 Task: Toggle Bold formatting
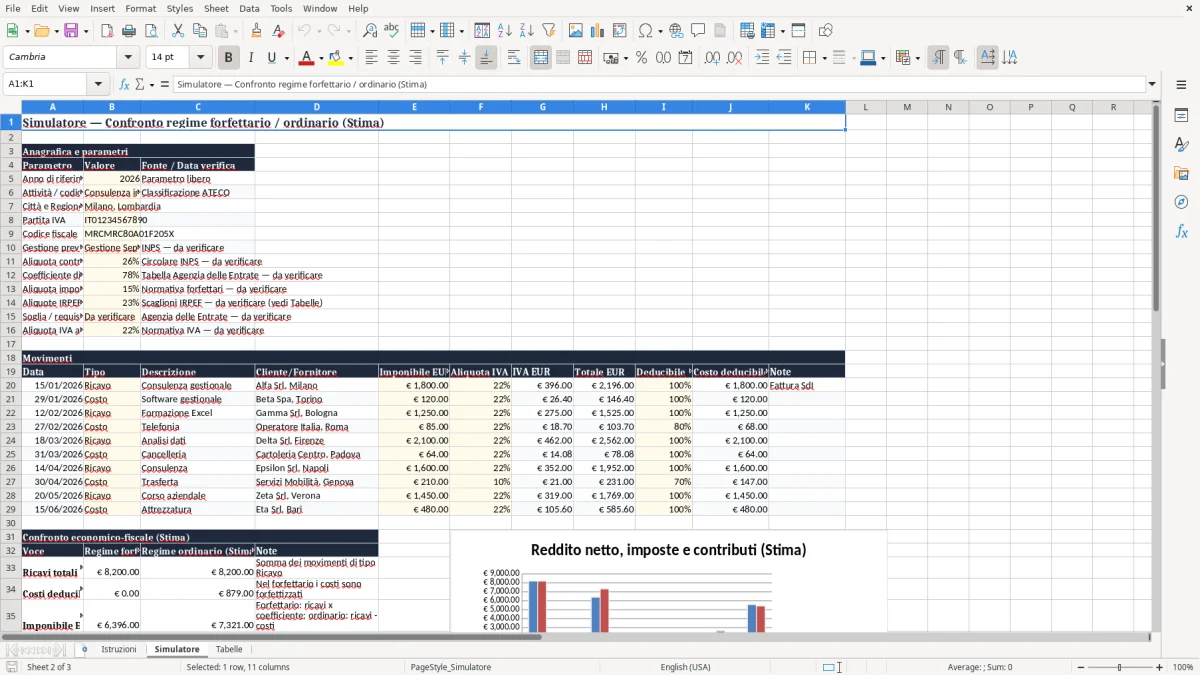228,58
